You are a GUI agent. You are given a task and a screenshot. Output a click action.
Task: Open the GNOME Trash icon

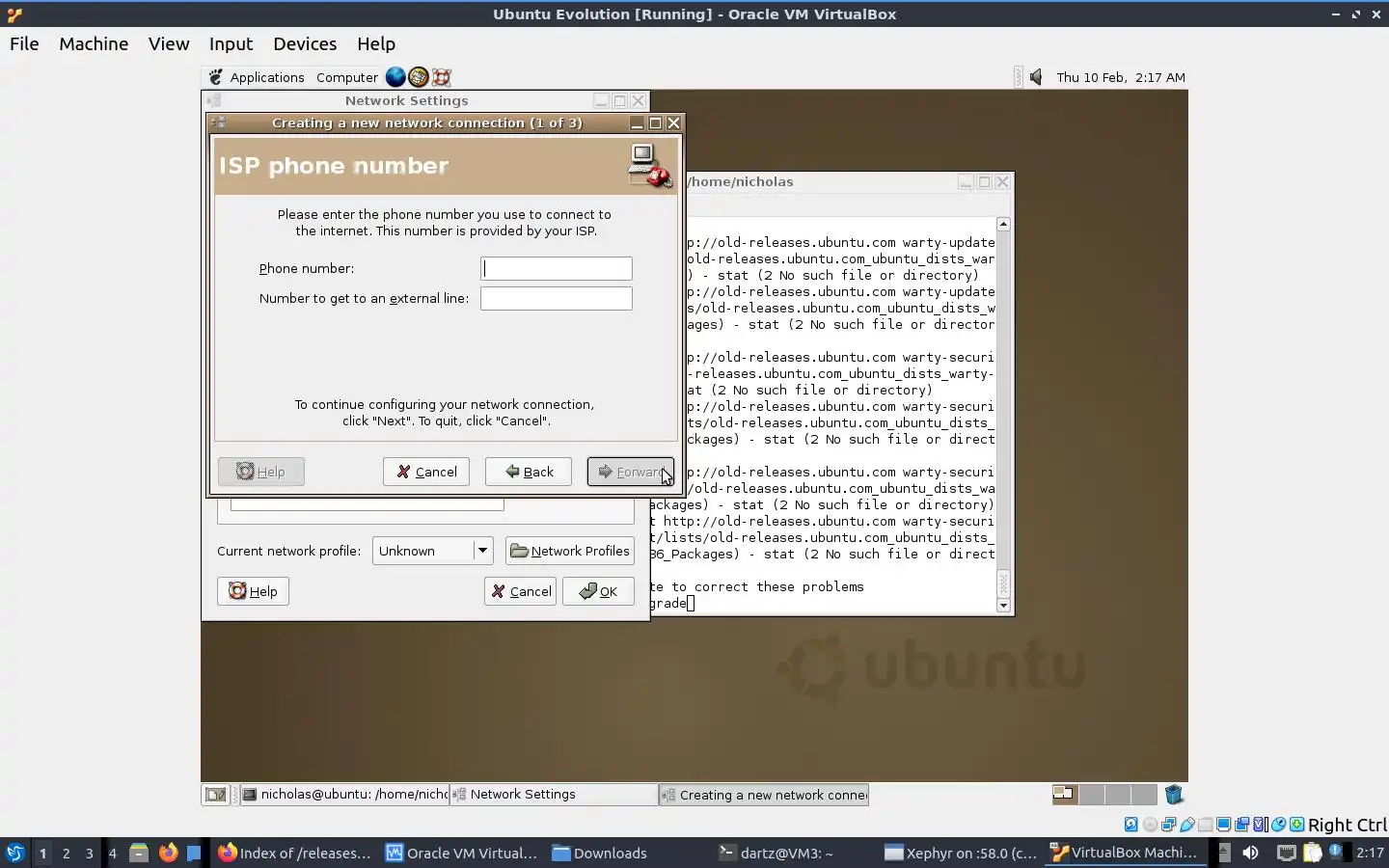(x=1174, y=795)
